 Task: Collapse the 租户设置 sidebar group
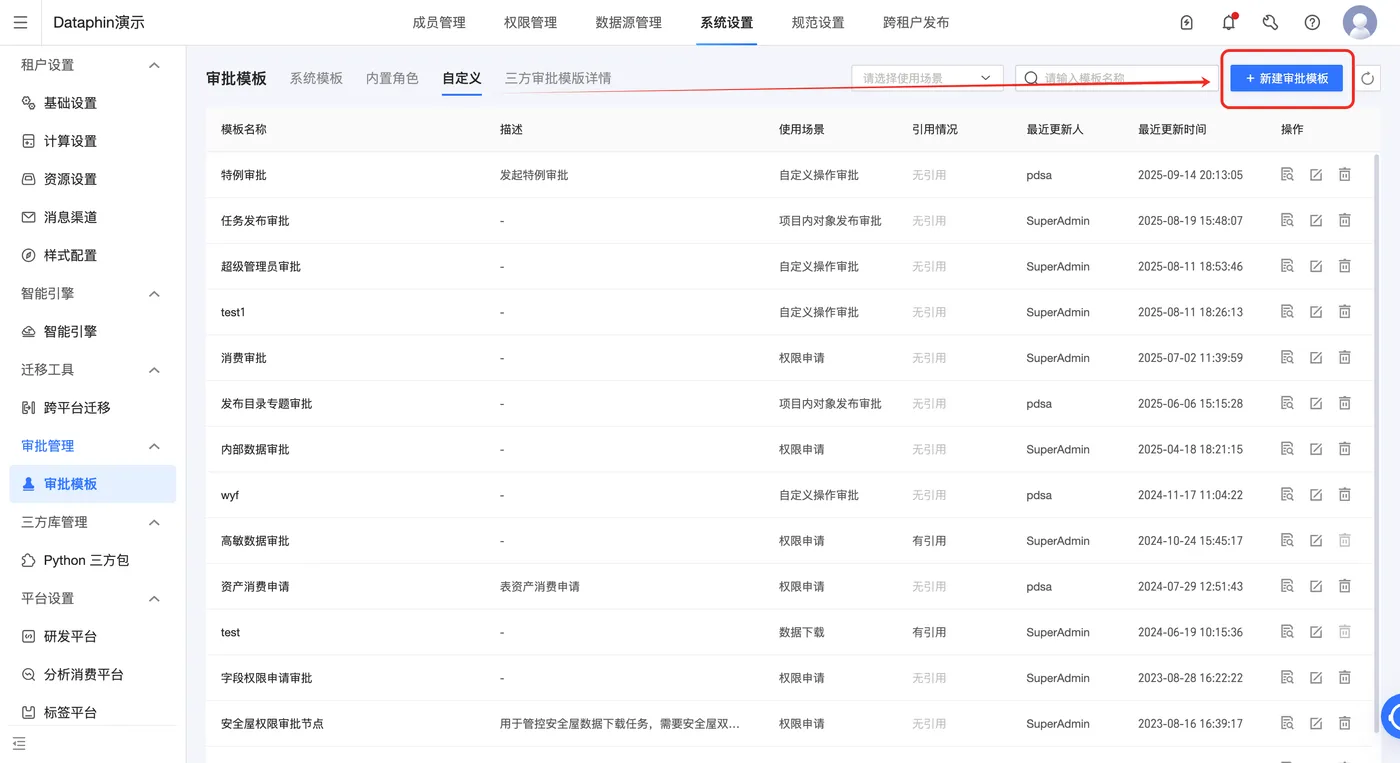[x=154, y=65]
